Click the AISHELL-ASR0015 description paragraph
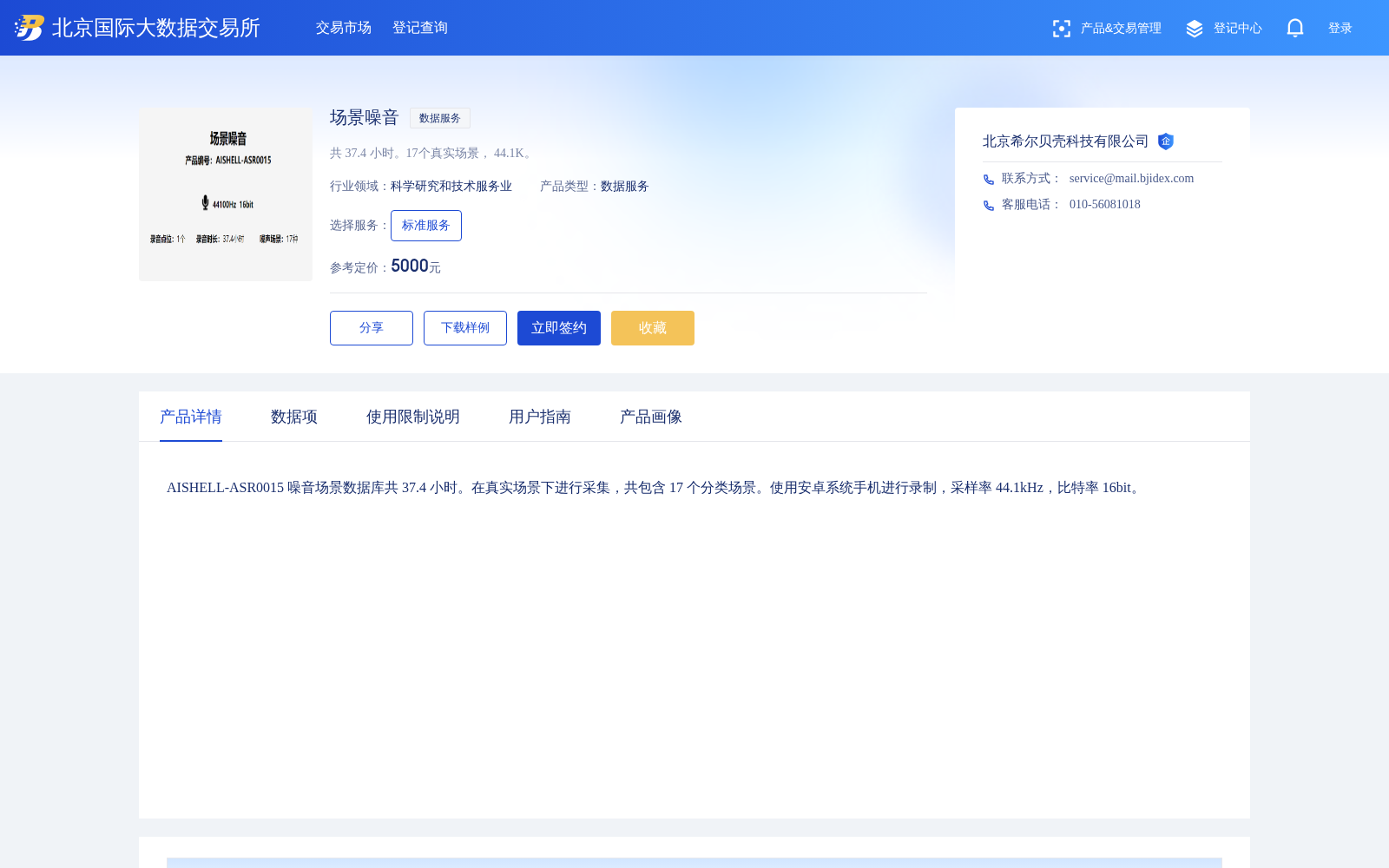Screen dimensions: 1389x868 tap(655, 488)
